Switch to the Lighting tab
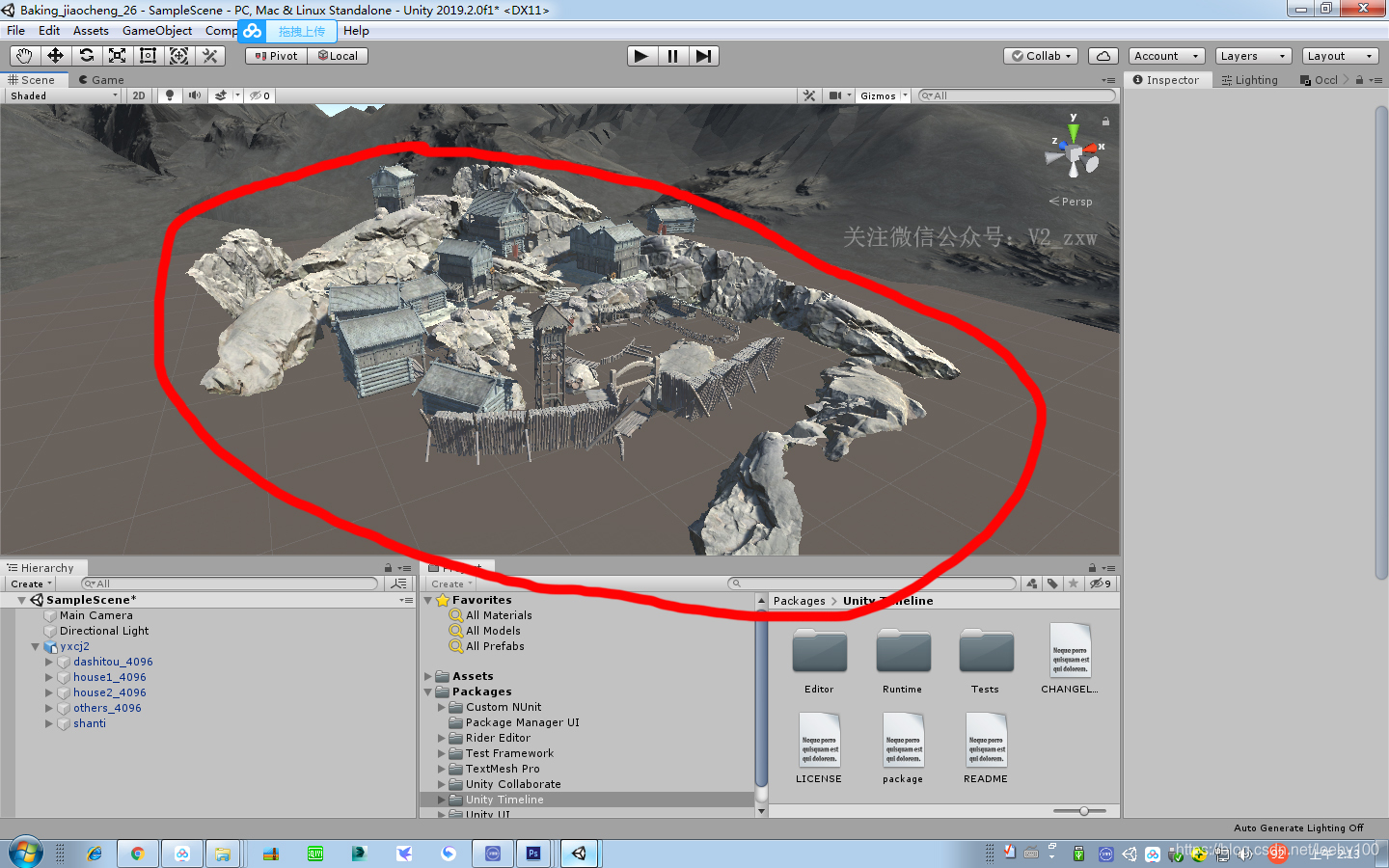 [x=1250, y=80]
